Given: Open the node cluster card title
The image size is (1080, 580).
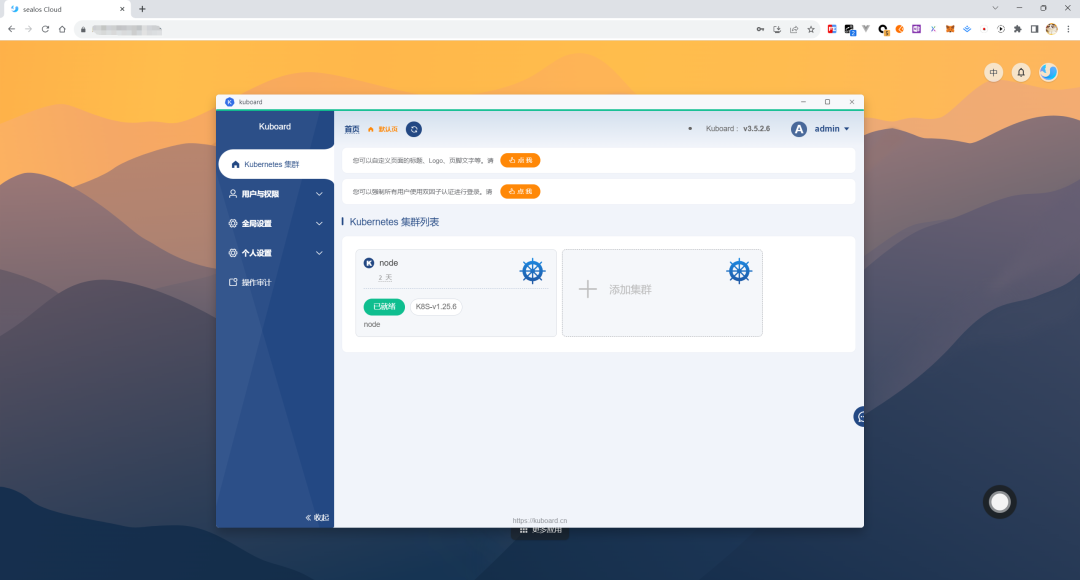Looking at the screenshot, I should click(388, 263).
